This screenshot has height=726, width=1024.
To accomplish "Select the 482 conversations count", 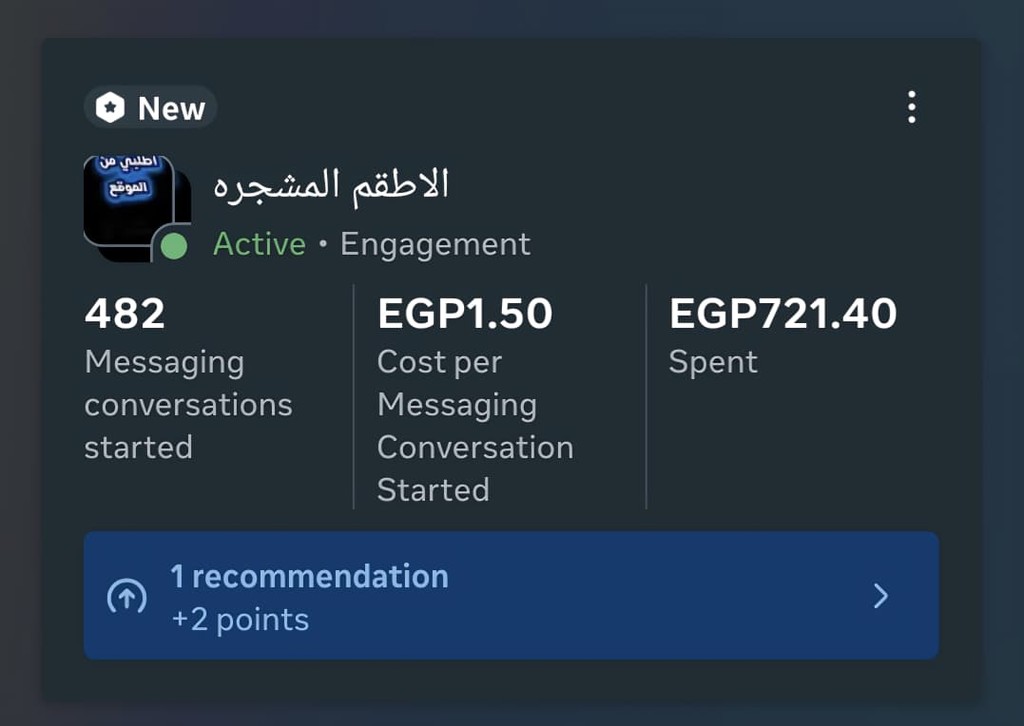I will 125,314.
